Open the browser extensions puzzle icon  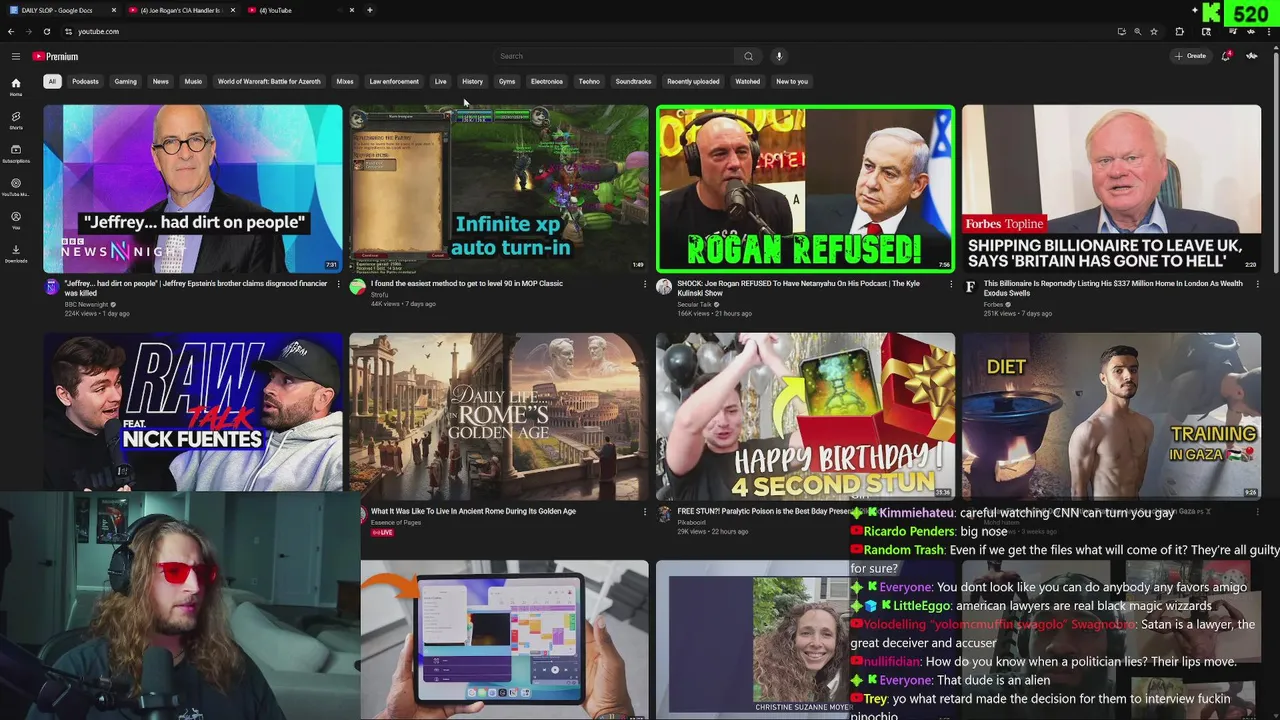[1180, 31]
